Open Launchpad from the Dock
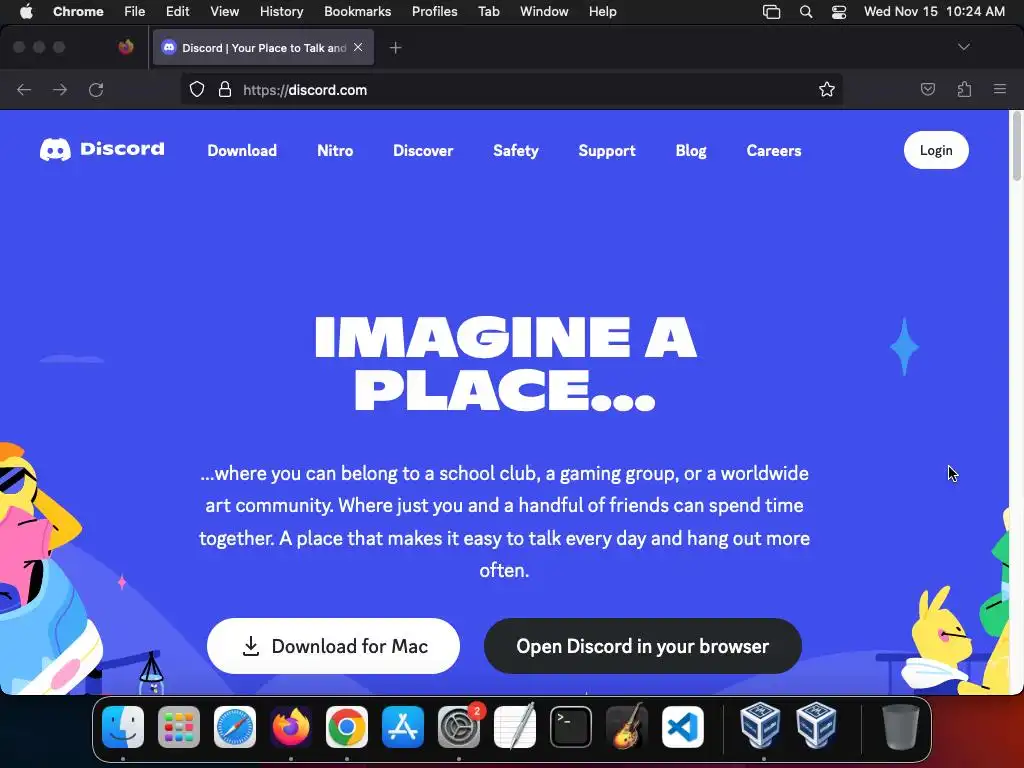The width and height of the screenshot is (1024, 768). point(179,727)
